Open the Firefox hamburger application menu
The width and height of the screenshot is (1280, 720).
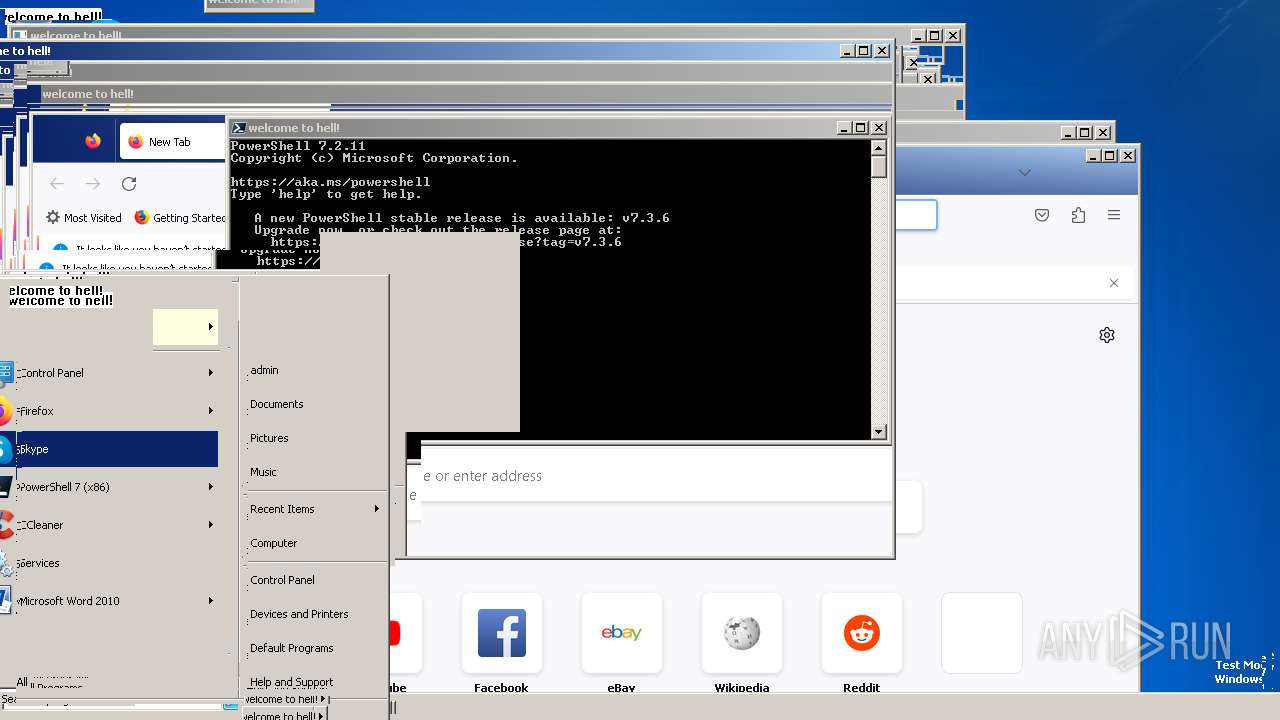point(1114,215)
